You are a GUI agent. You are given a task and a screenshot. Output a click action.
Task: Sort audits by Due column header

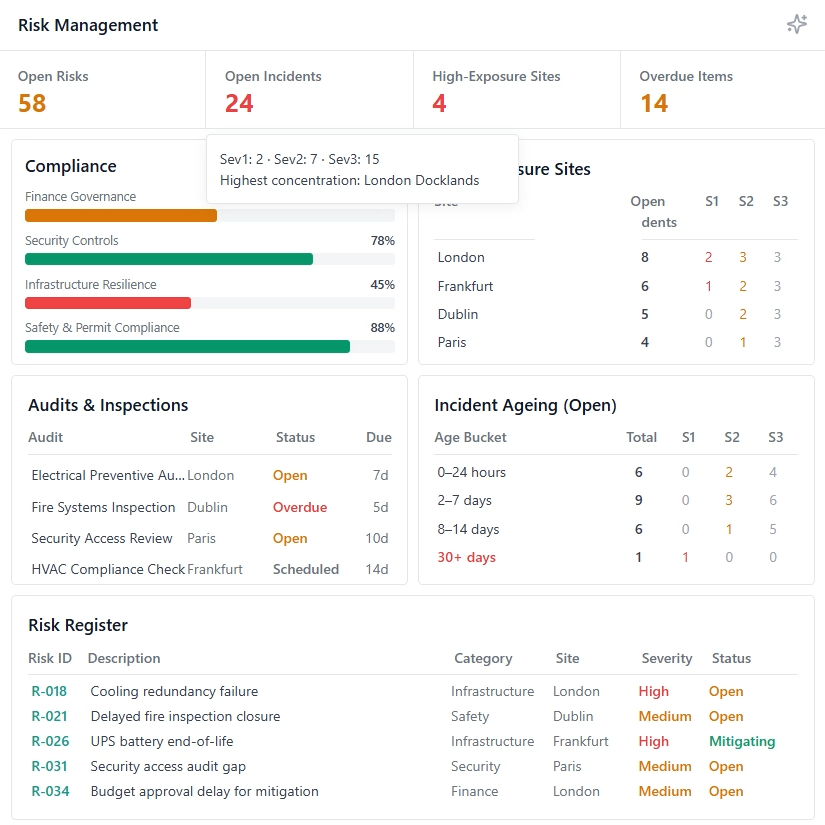pos(378,437)
